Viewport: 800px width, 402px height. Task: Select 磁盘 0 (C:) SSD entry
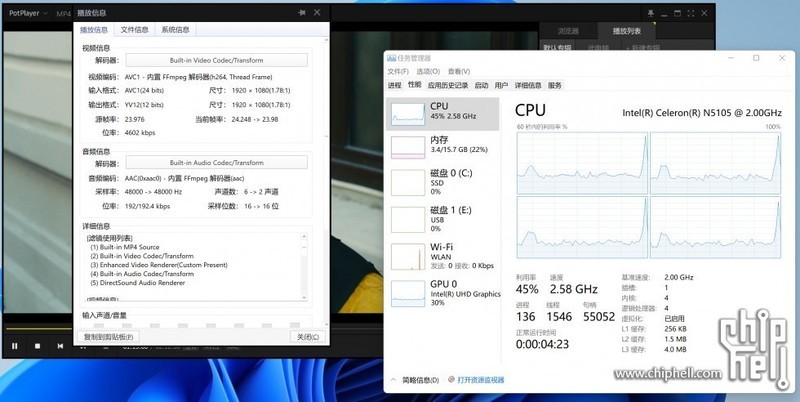pos(442,182)
